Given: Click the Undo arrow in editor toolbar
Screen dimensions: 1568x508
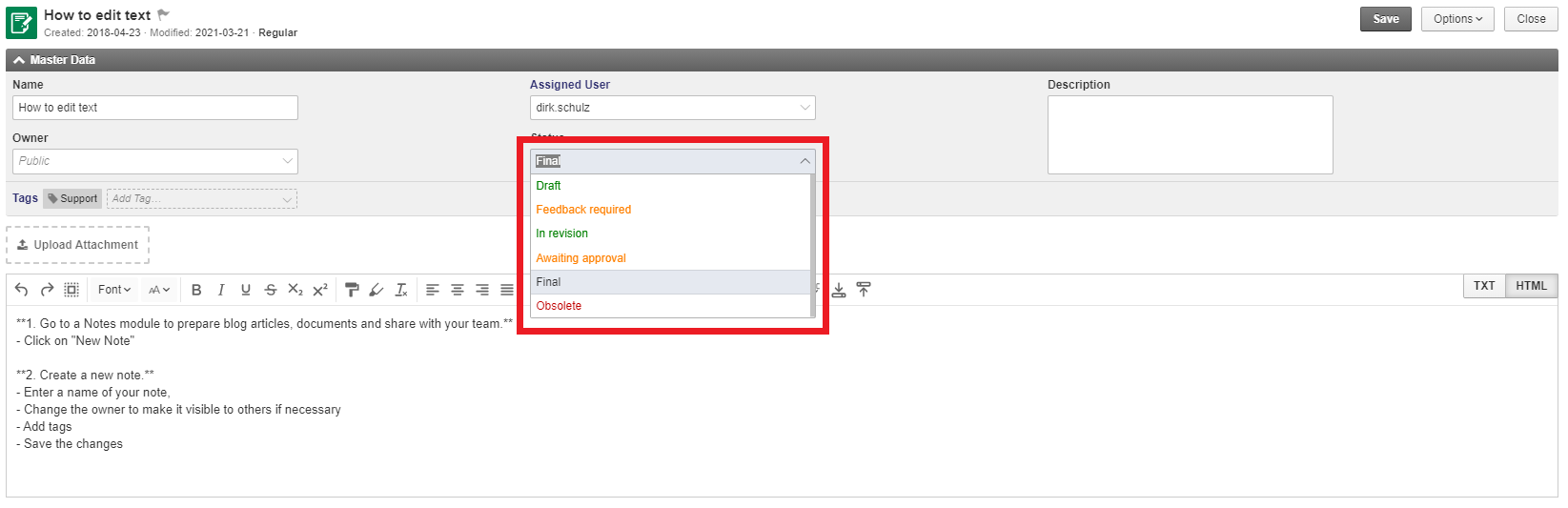Looking at the screenshot, I should coord(22,290).
